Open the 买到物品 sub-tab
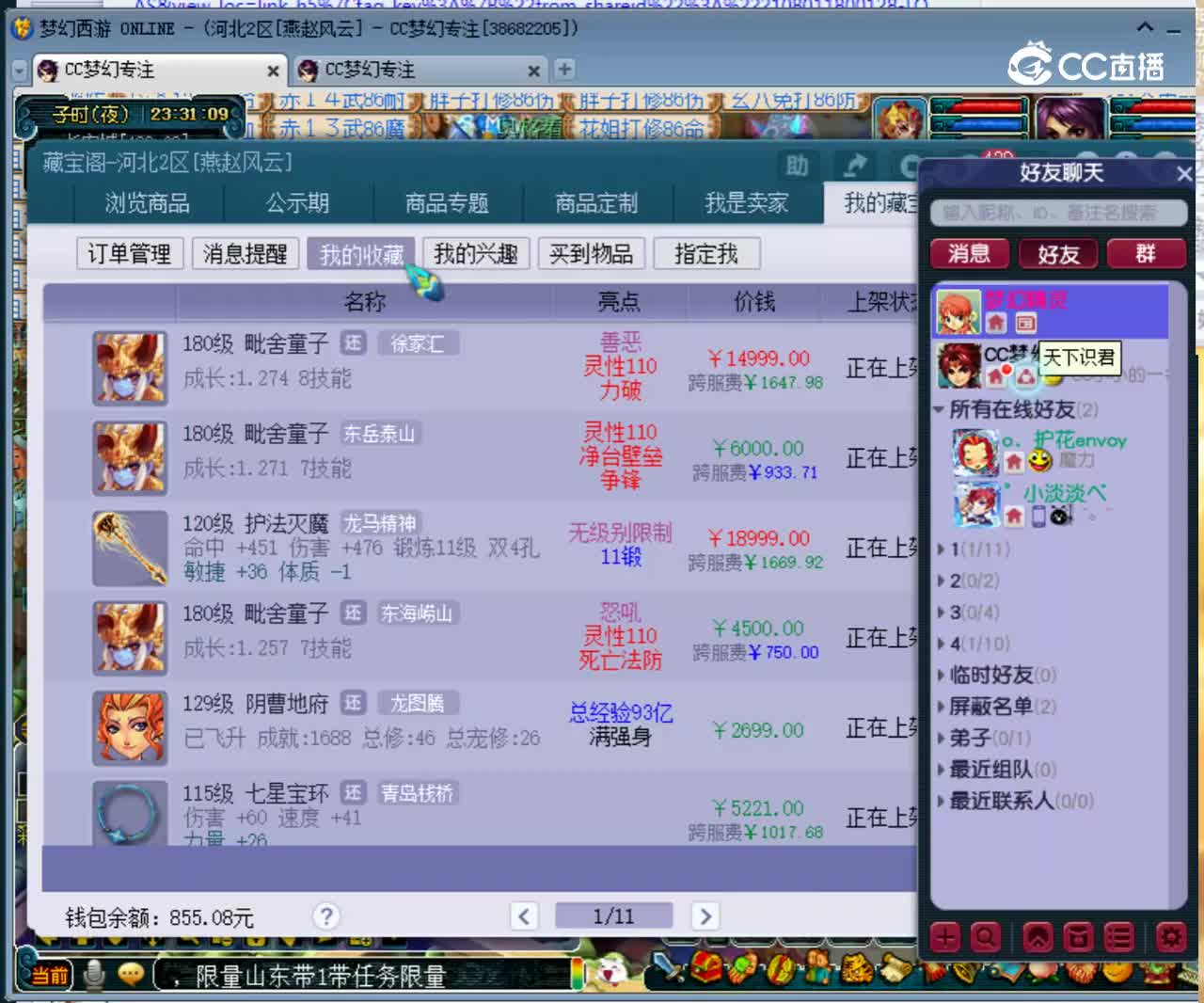 pos(592,254)
